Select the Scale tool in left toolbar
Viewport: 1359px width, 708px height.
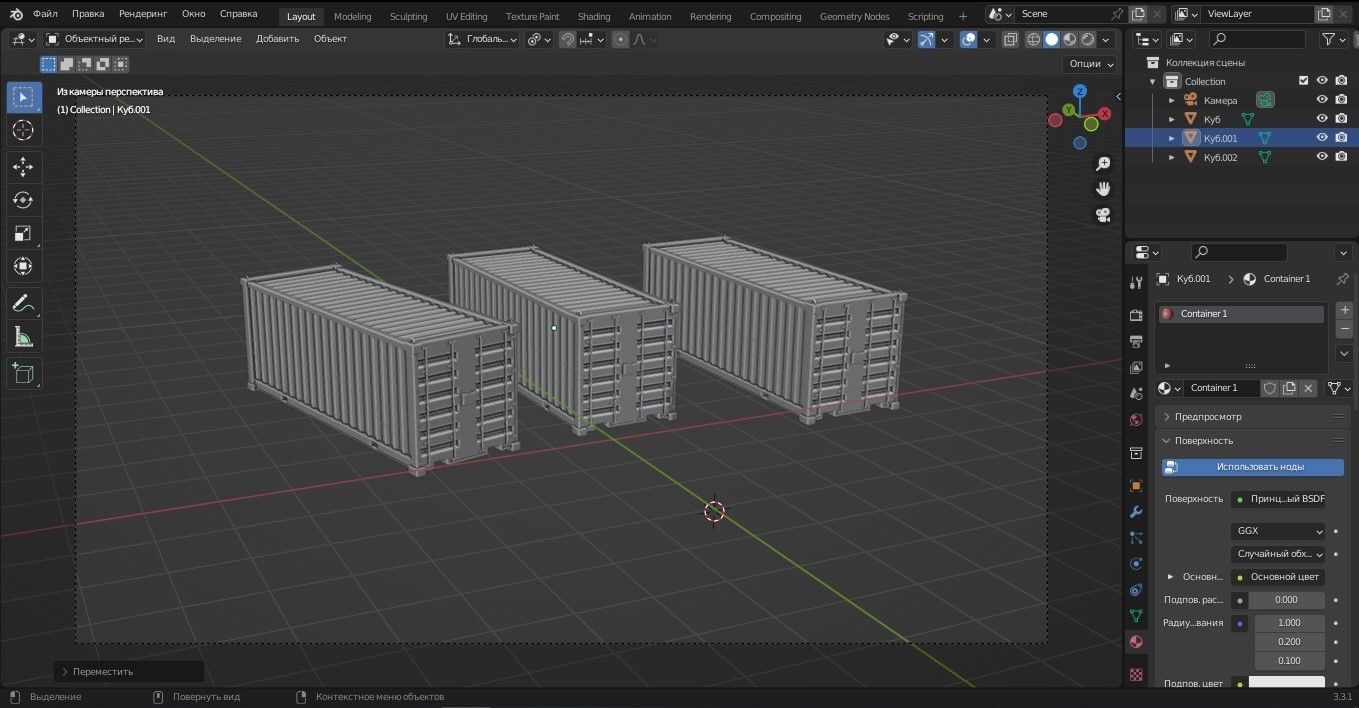tap(23, 234)
